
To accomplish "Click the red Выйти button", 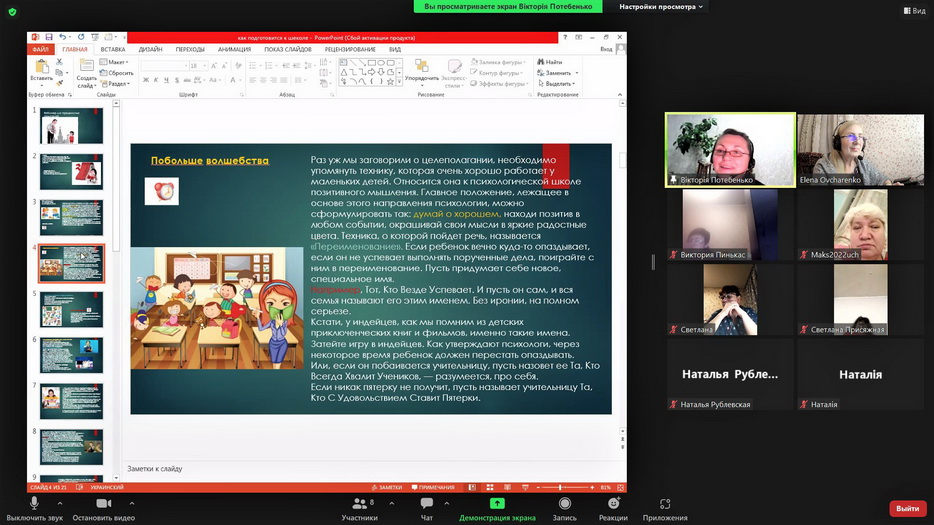I will point(907,508).
